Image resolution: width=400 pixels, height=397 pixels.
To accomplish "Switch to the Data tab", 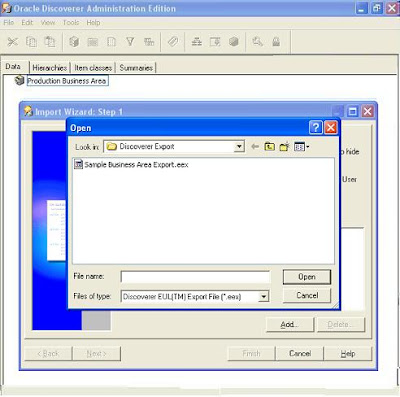I will click(x=13, y=67).
